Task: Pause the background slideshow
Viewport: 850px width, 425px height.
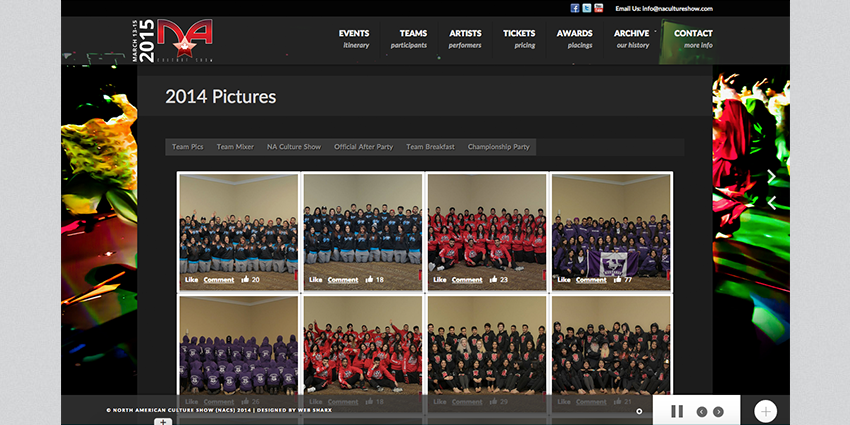Action: [x=677, y=411]
